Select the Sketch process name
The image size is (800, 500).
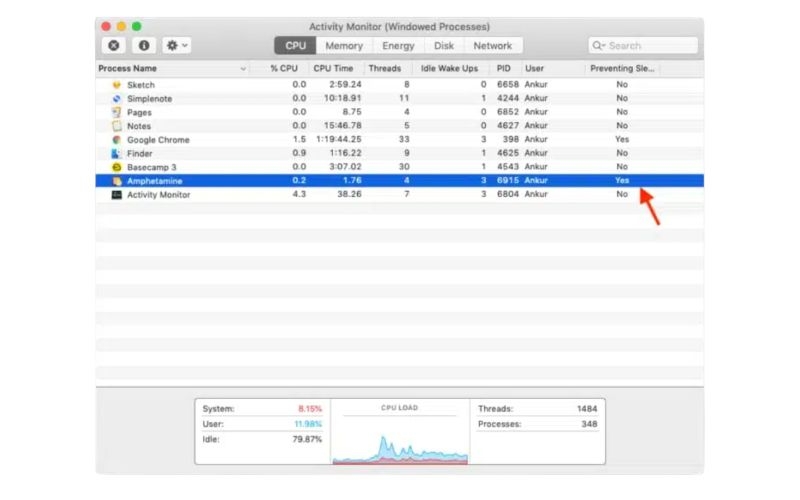tap(141, 85)
